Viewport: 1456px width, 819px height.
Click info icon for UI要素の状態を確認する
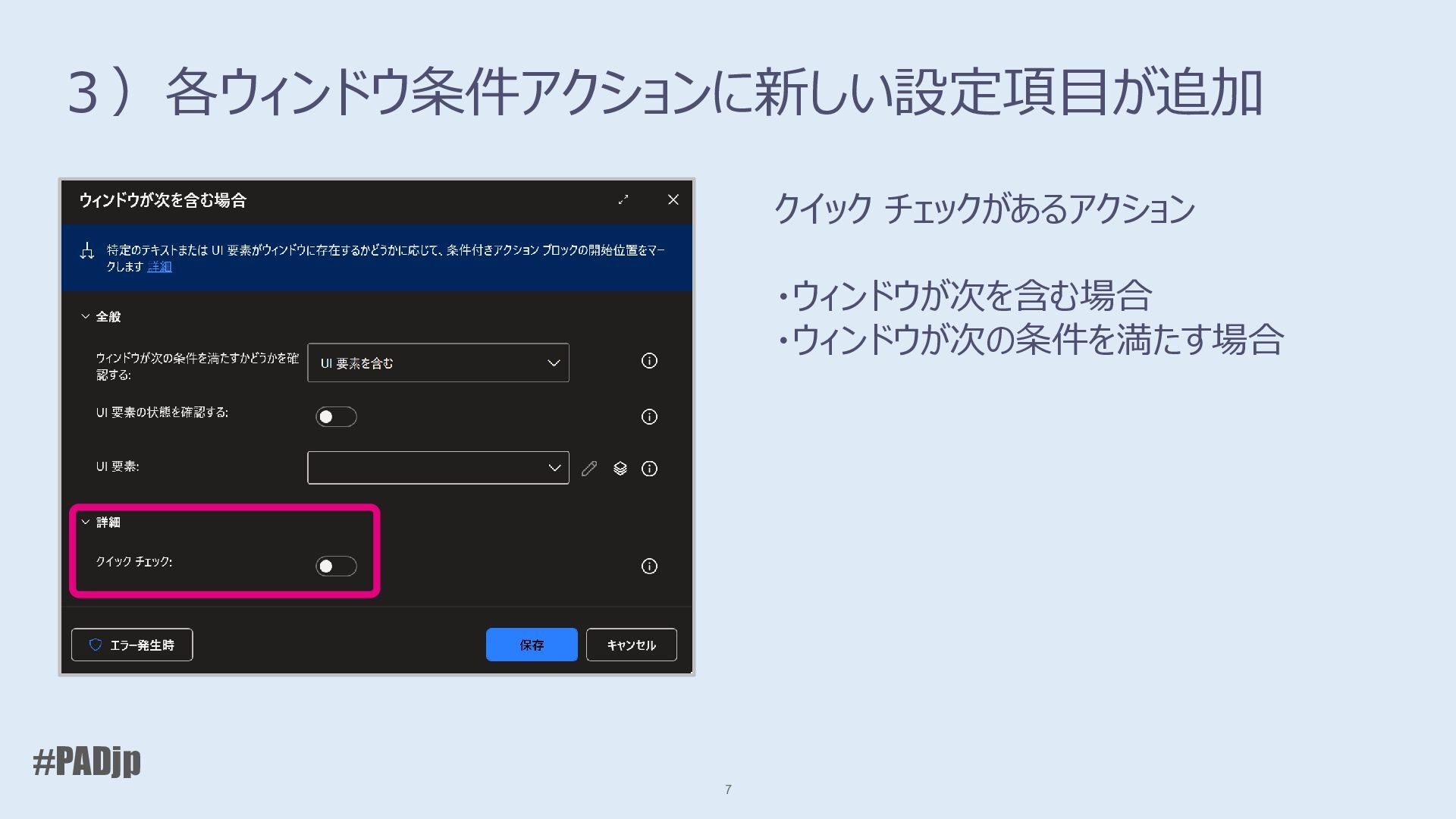coord(649,416)
